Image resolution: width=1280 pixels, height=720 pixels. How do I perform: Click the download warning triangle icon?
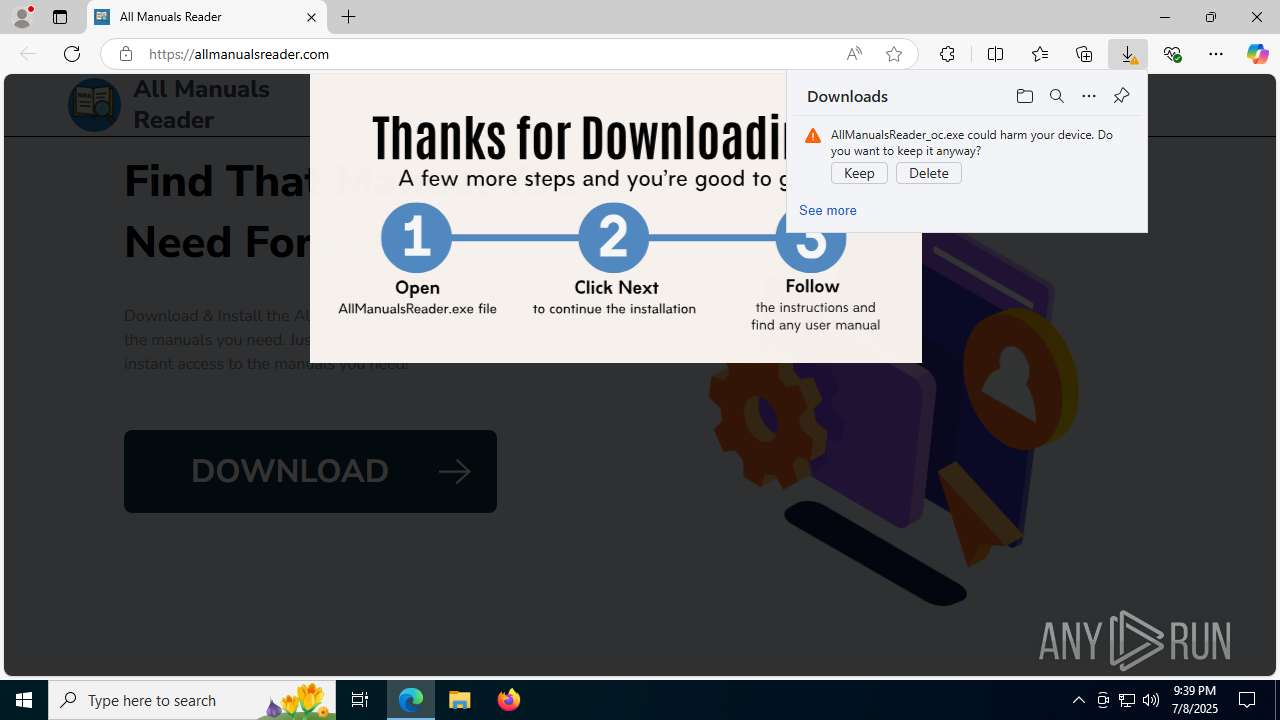point(813,136)
